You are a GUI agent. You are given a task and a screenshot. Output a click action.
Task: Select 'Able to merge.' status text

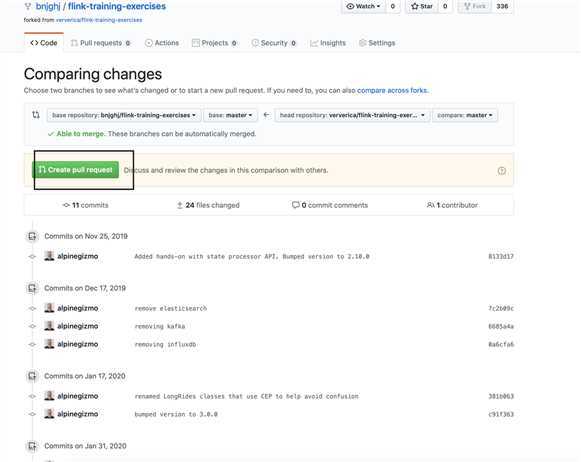click(x=80, y=134)
